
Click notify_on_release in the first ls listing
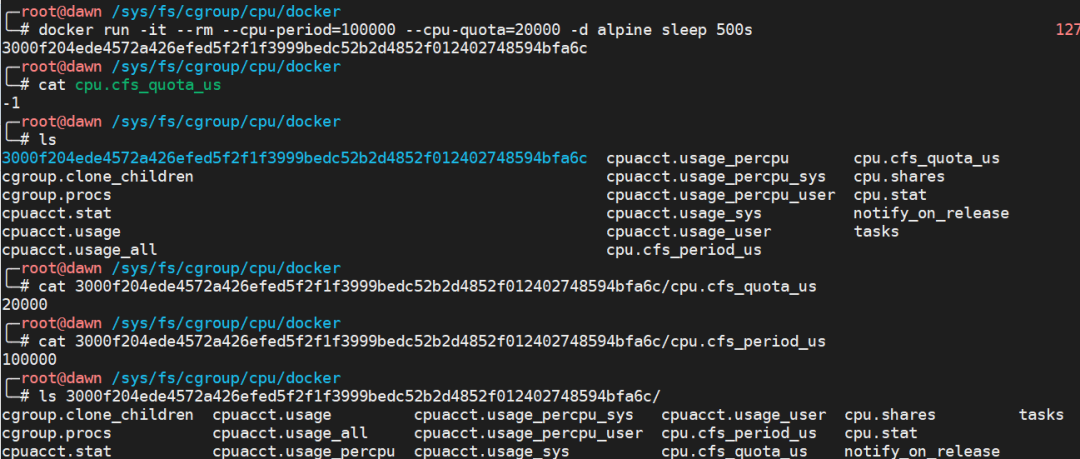[x=931, y=213]
